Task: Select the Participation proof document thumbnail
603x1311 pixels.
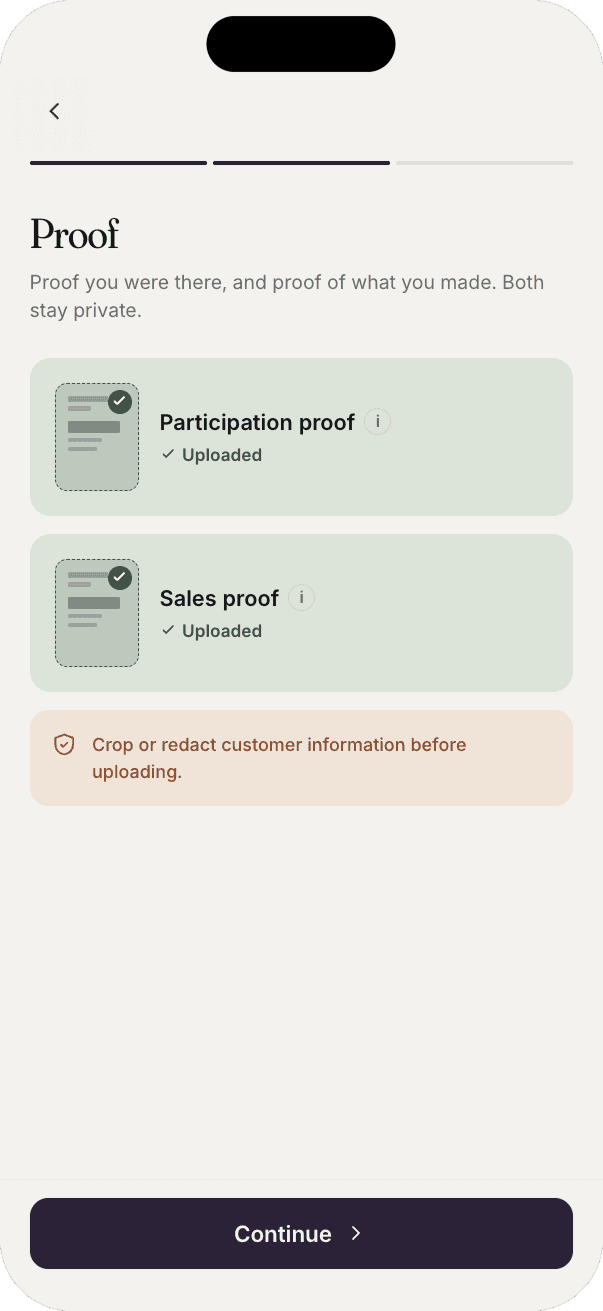Action: [x=97, y=437]
